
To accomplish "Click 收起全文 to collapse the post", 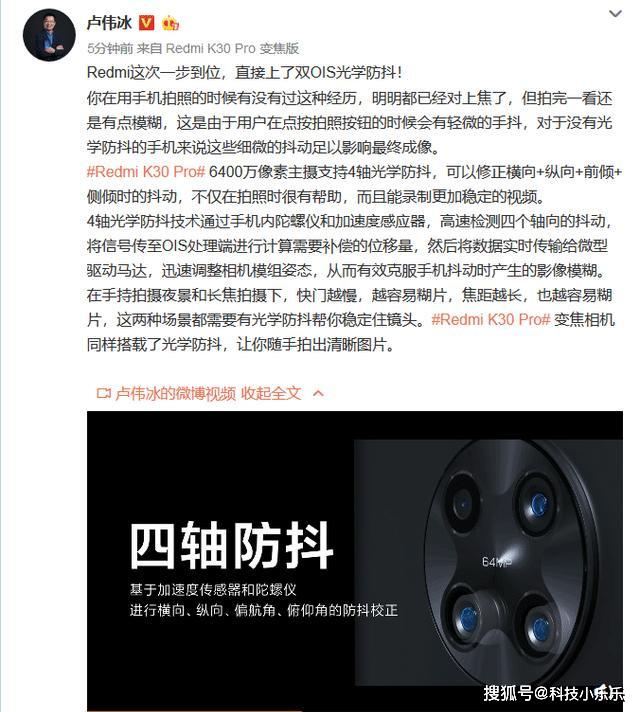I will [x=271, y=393].
